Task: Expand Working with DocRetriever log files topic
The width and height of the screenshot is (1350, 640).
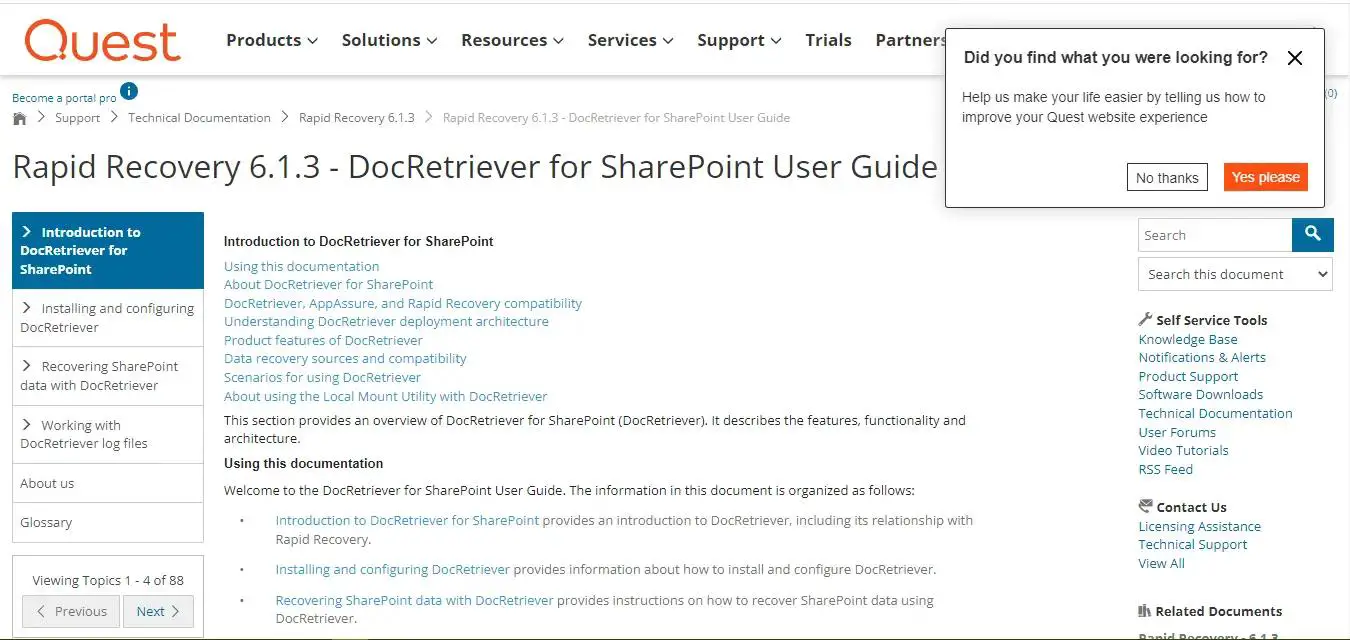Action: coord(108,434)
